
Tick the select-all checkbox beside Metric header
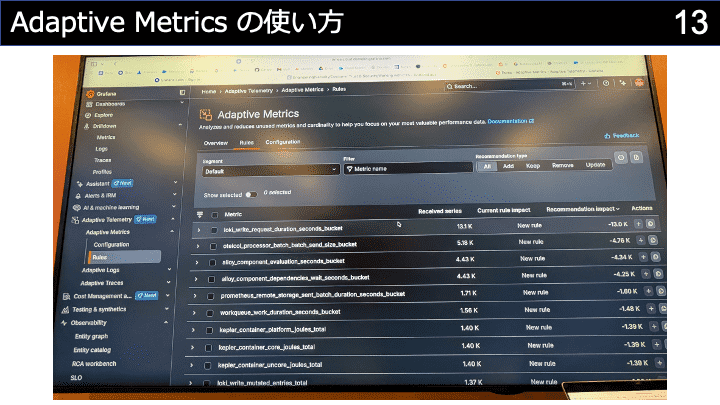(x=214, y=214)
